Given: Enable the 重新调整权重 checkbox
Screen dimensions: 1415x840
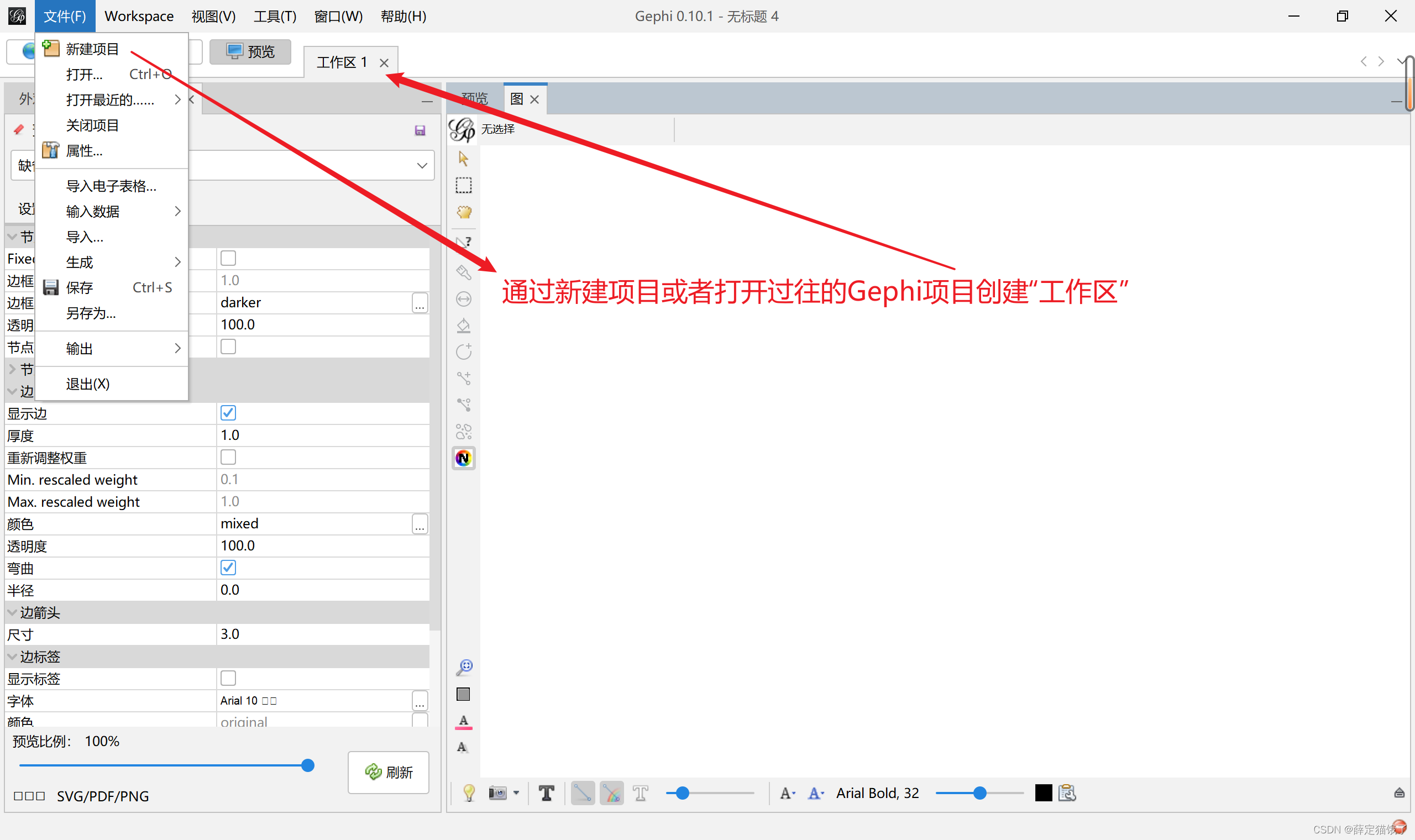Looking at the screenshot, I should [x=228, y=457].
